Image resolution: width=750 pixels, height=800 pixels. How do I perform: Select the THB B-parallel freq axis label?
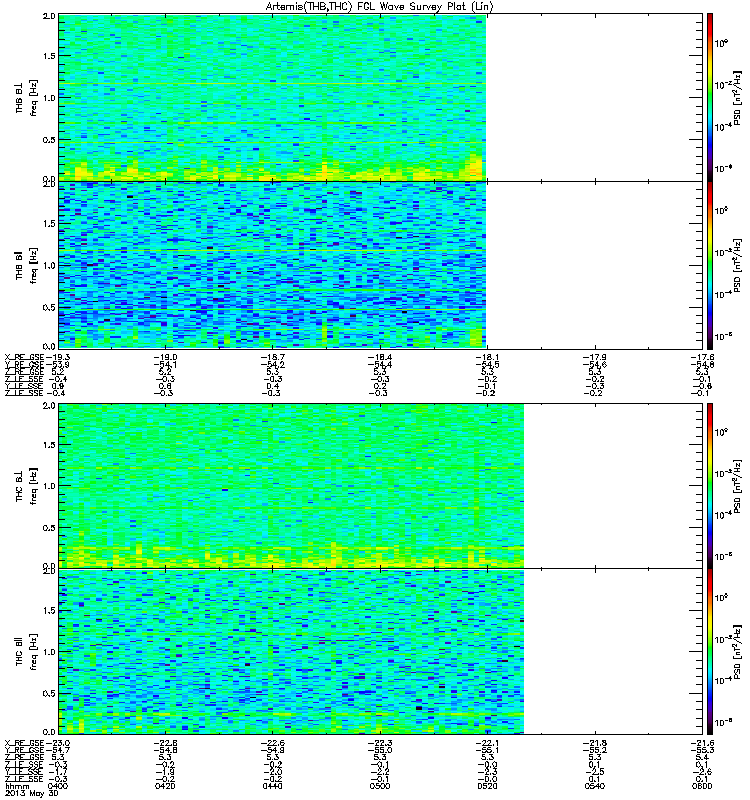coord(27,265)
